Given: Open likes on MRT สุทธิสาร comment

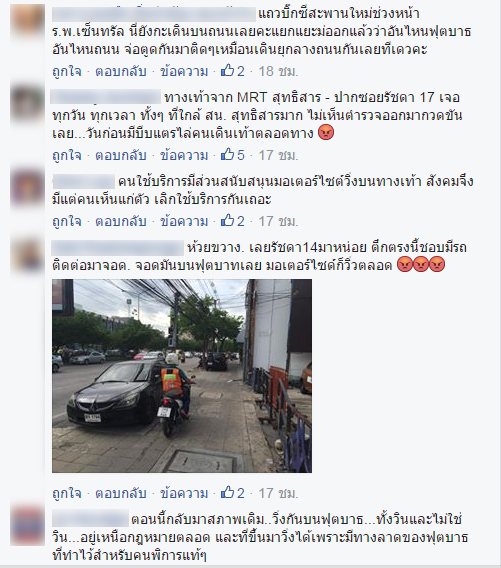Looking at the screenshot, I should click(x=233, y=155).
